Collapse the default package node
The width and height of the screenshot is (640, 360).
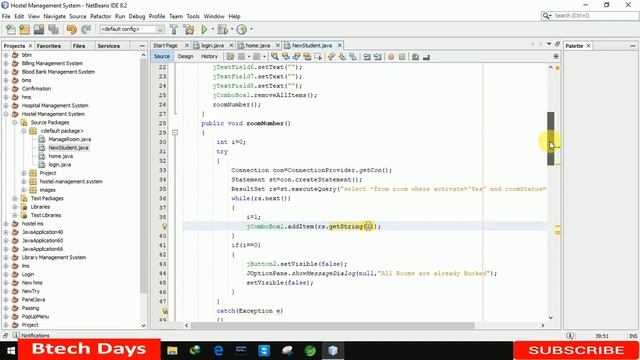tap(24, 131)
